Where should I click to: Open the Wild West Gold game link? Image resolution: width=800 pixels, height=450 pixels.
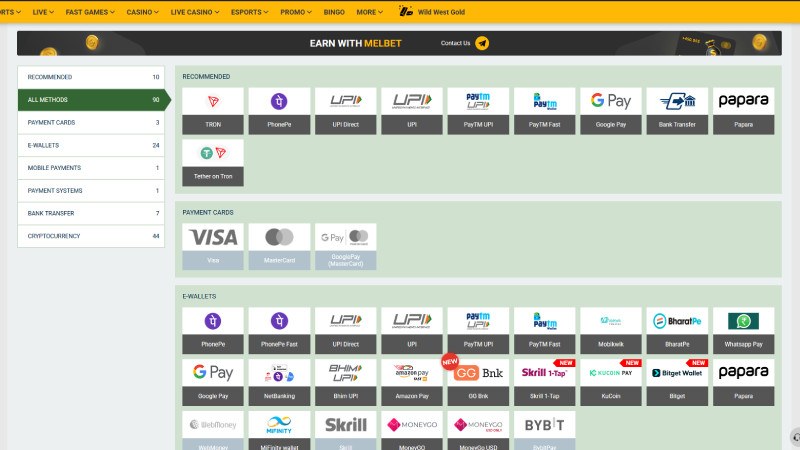coord(432,12)
